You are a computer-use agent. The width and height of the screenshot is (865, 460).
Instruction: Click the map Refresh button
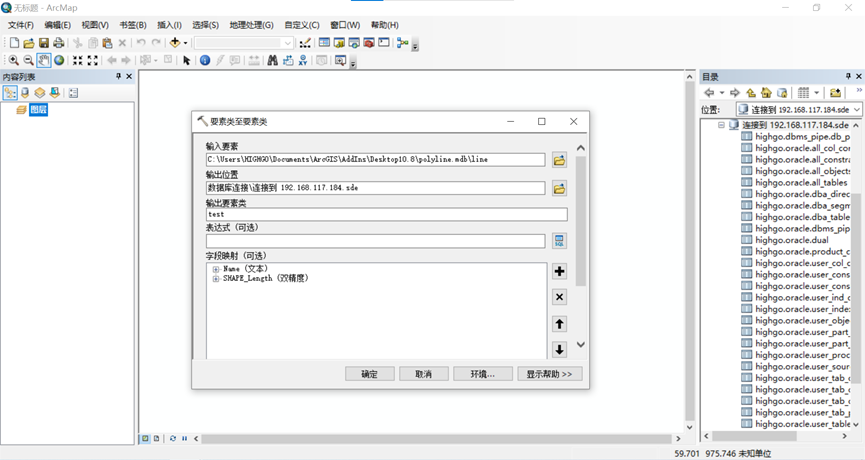point(173,438)
